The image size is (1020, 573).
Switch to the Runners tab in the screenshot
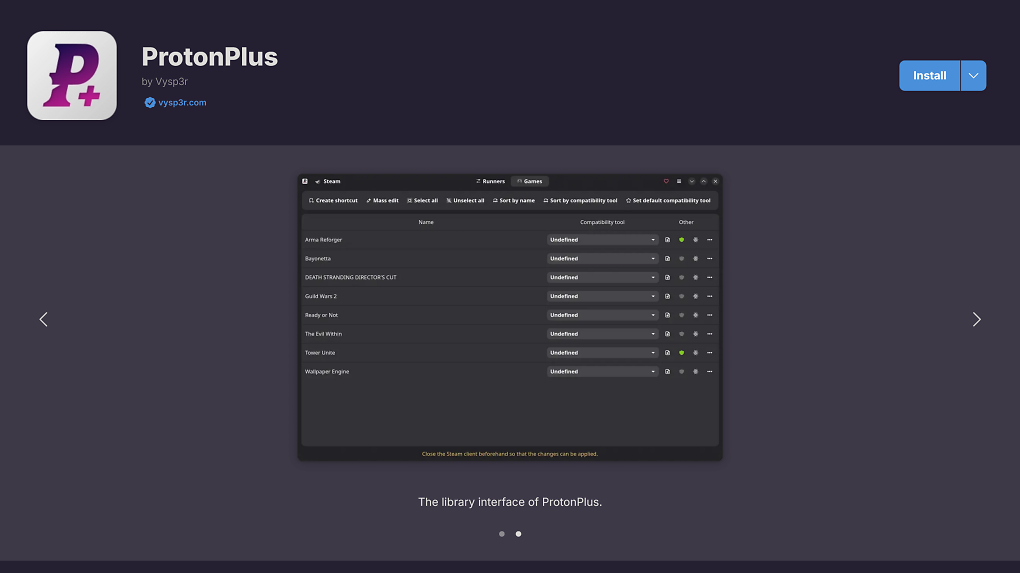pyautogui.click(x=490, y=181)
